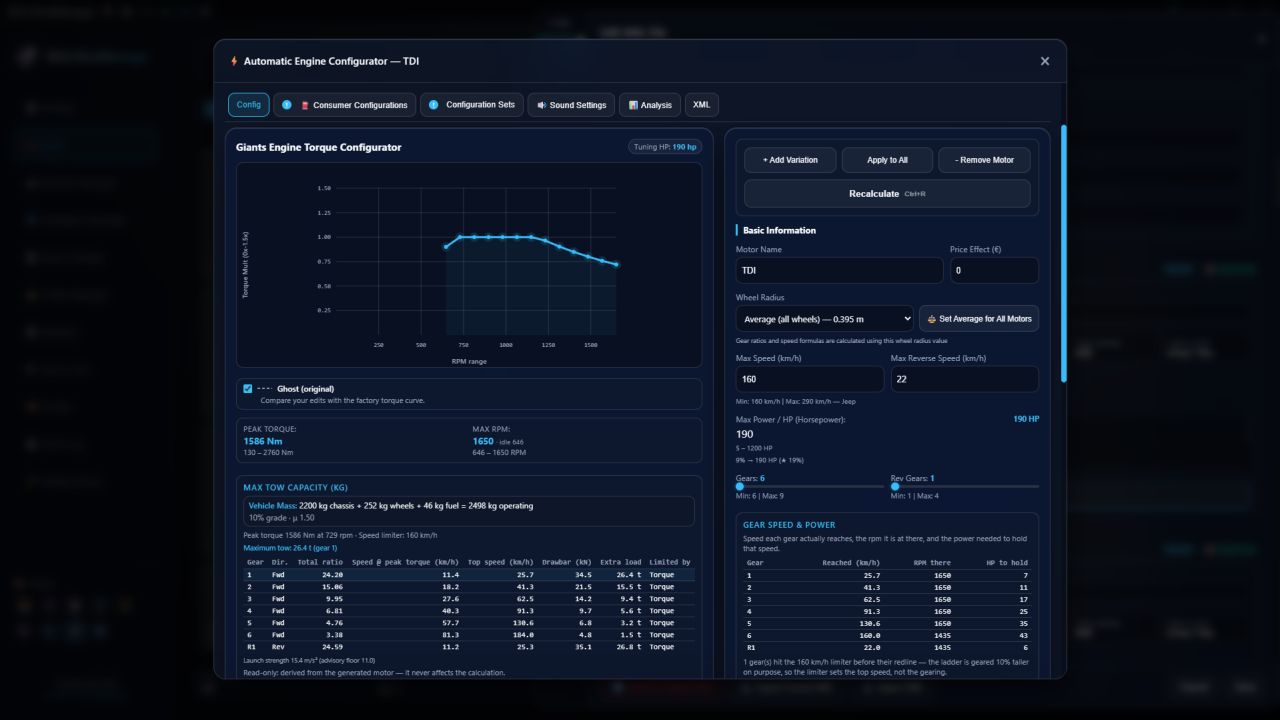Click the chart icon on Analysis tab
Viewport: 1280px width, 720px height.
point(634,105)
